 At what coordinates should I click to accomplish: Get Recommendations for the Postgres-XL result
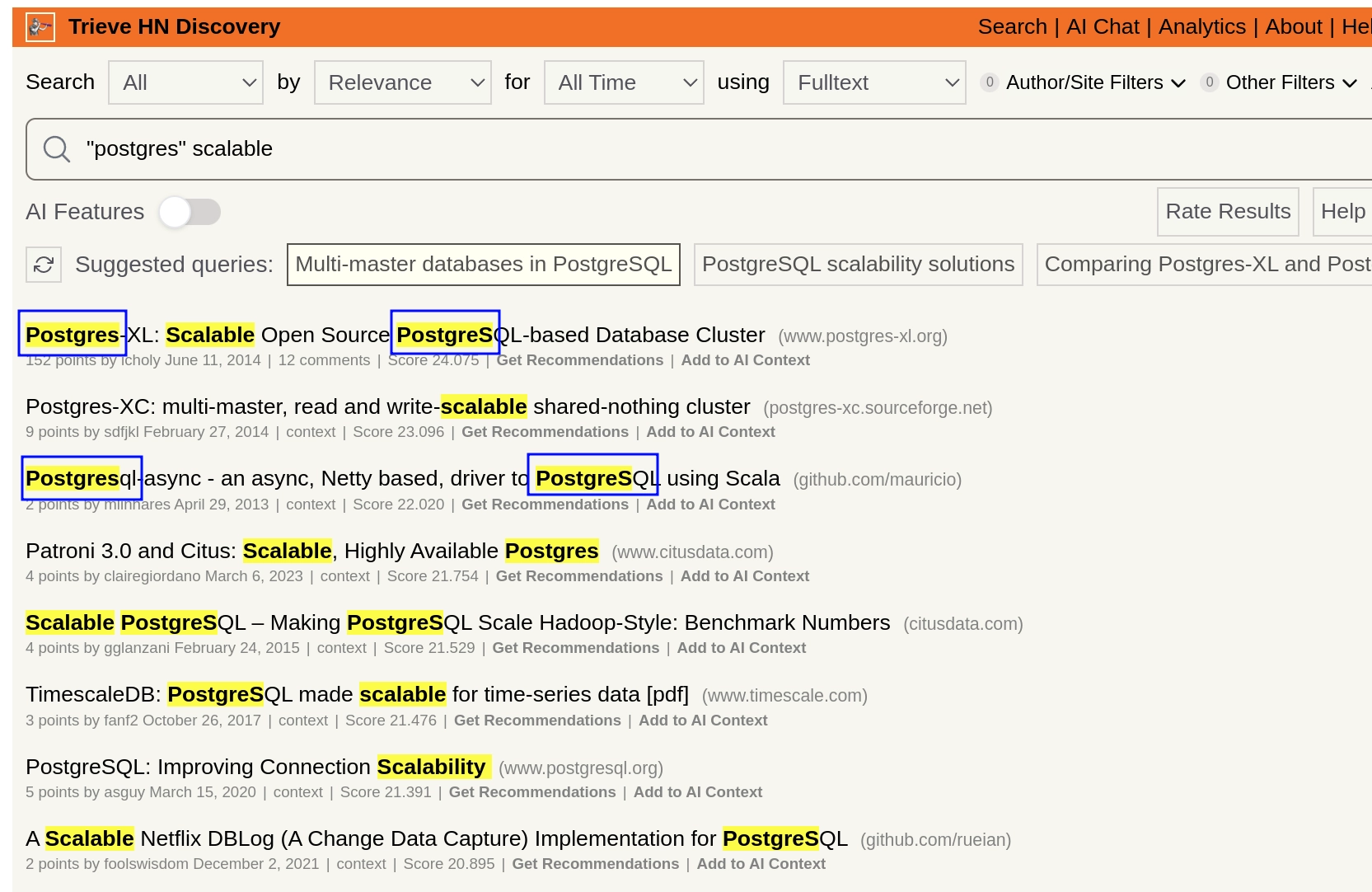(579, 360)
